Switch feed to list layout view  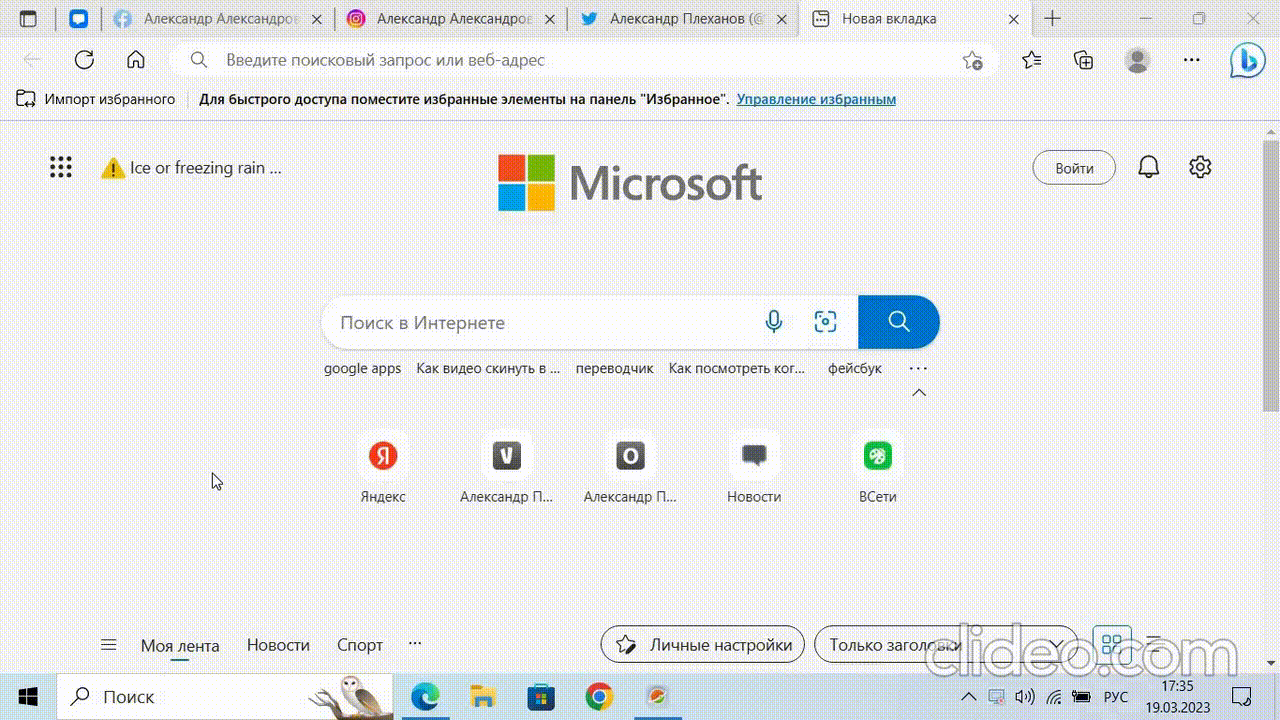(x=1152, y=645)
